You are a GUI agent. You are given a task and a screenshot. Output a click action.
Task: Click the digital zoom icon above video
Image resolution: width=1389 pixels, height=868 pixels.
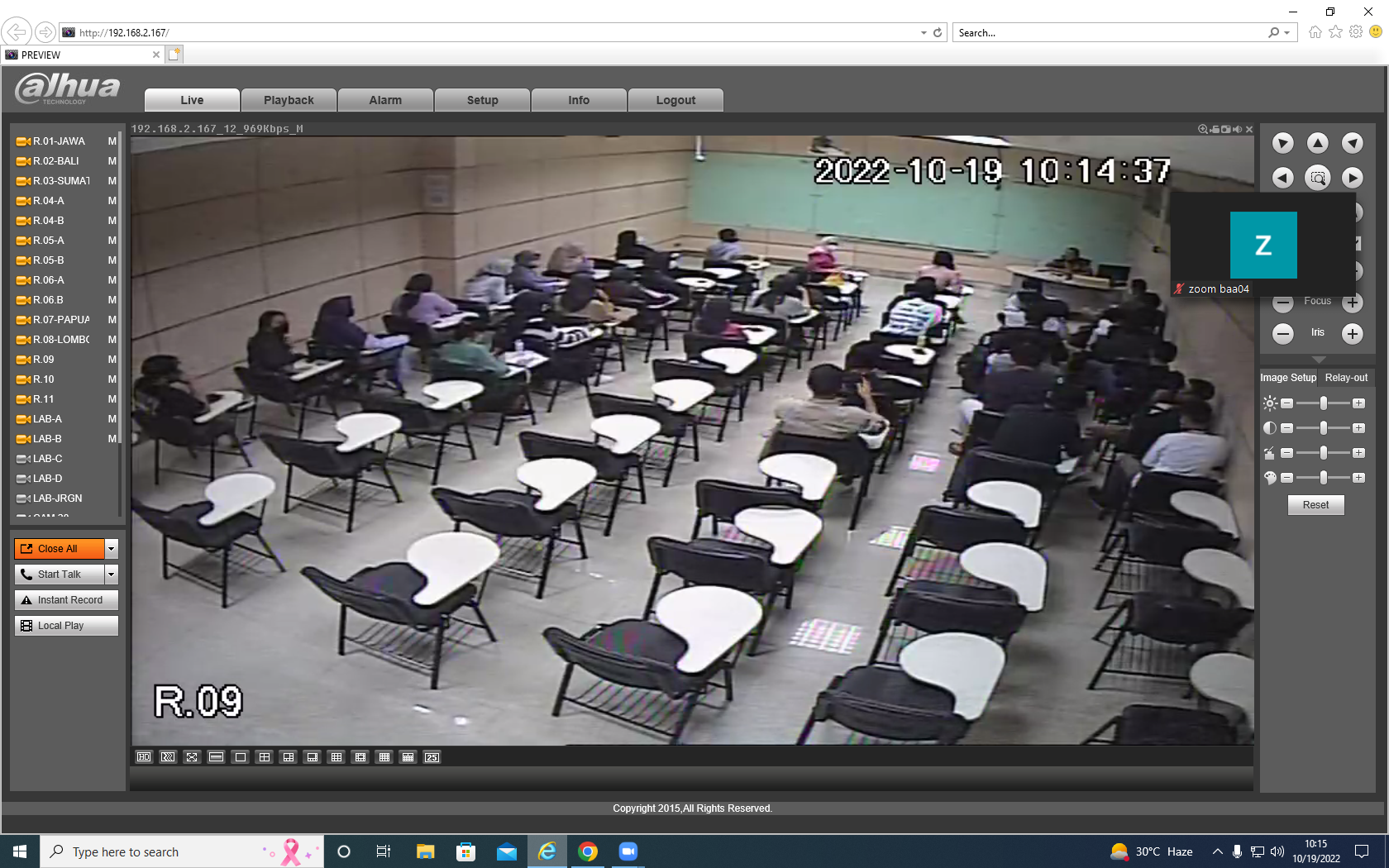coord(1203,129)
